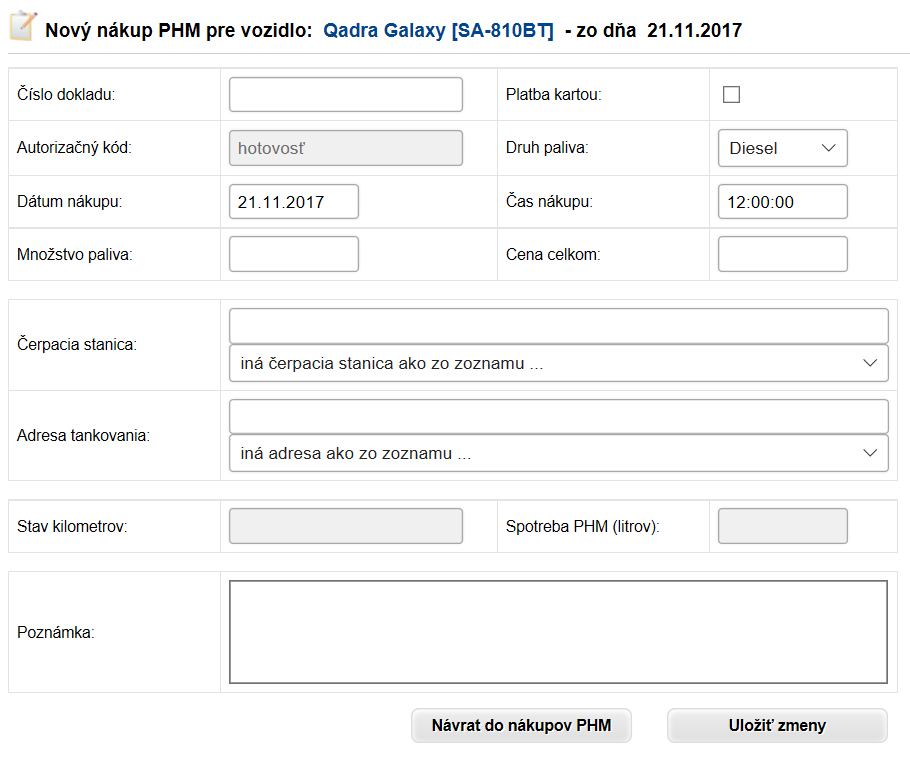Click the Adresa tankovania text field
This screenshot has width=910, height=767.
click(558, 417)
